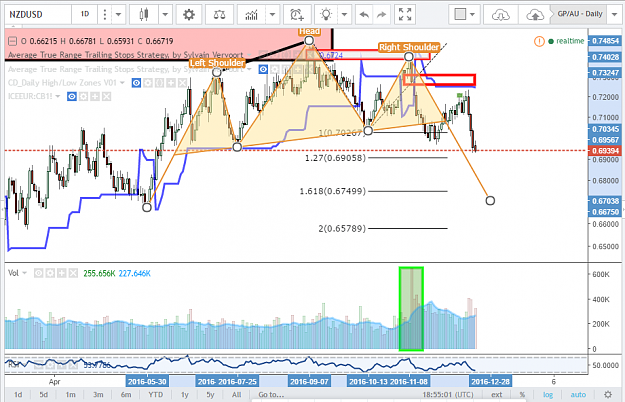Click the compare symbols scales icon
Screen dimensions: 625x402
(219, 15)
